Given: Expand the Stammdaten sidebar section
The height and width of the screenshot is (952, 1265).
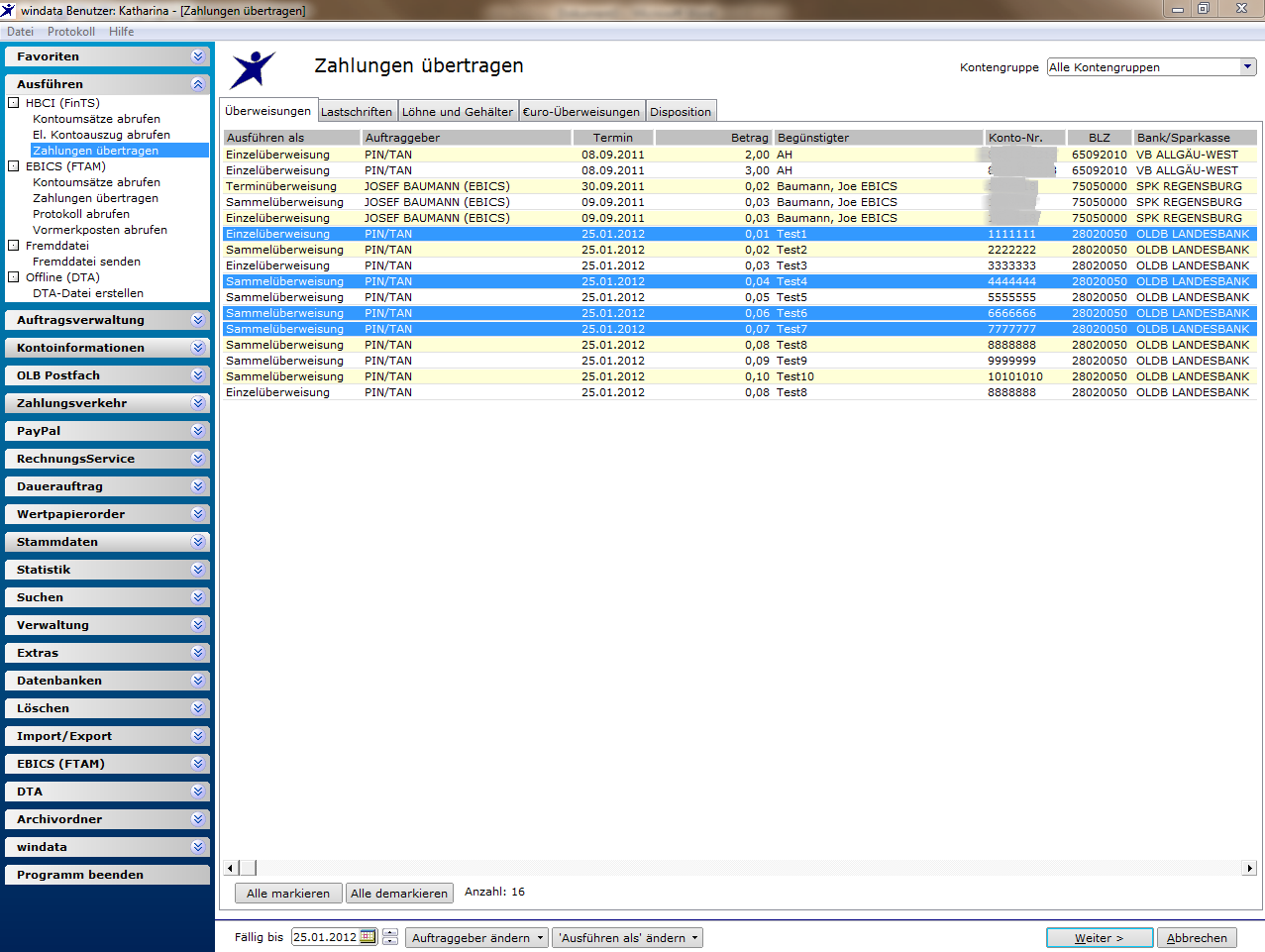Looking at the screenshot, I should click(x=107, y=542).
